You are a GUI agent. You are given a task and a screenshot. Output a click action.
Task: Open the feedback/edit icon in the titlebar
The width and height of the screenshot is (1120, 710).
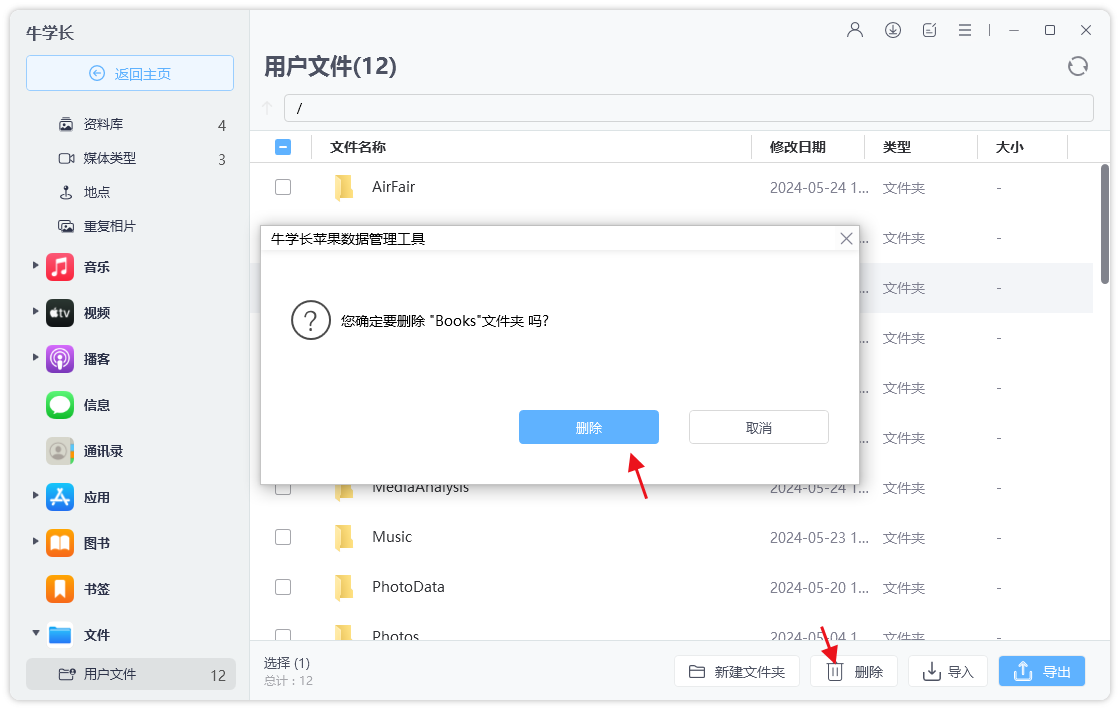[929, 30]
